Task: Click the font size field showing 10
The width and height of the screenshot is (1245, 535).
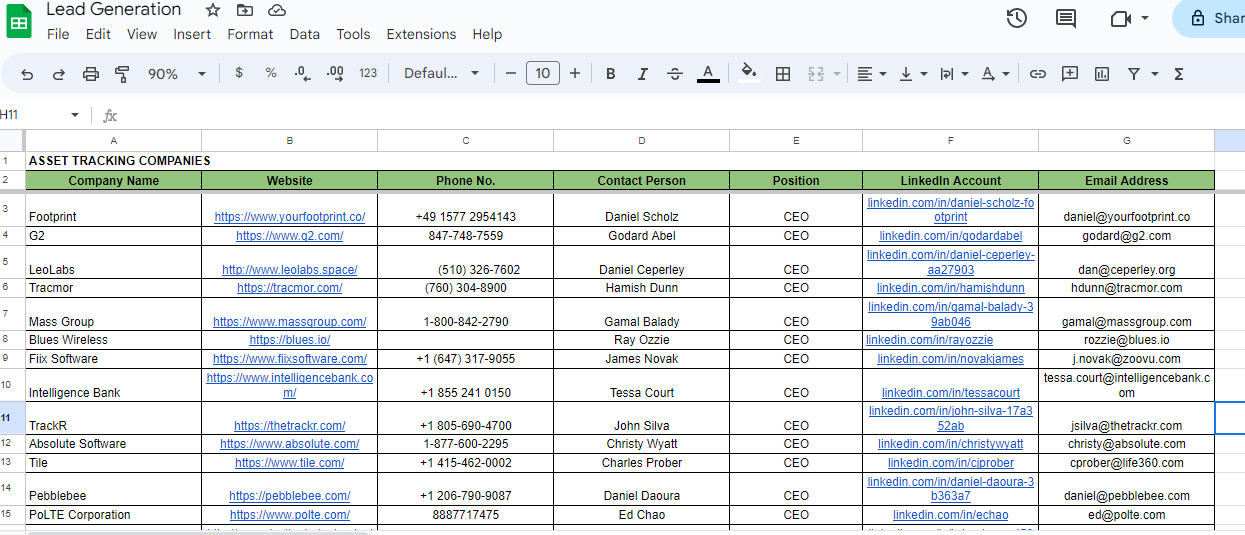Action: [x=543, y=73]
